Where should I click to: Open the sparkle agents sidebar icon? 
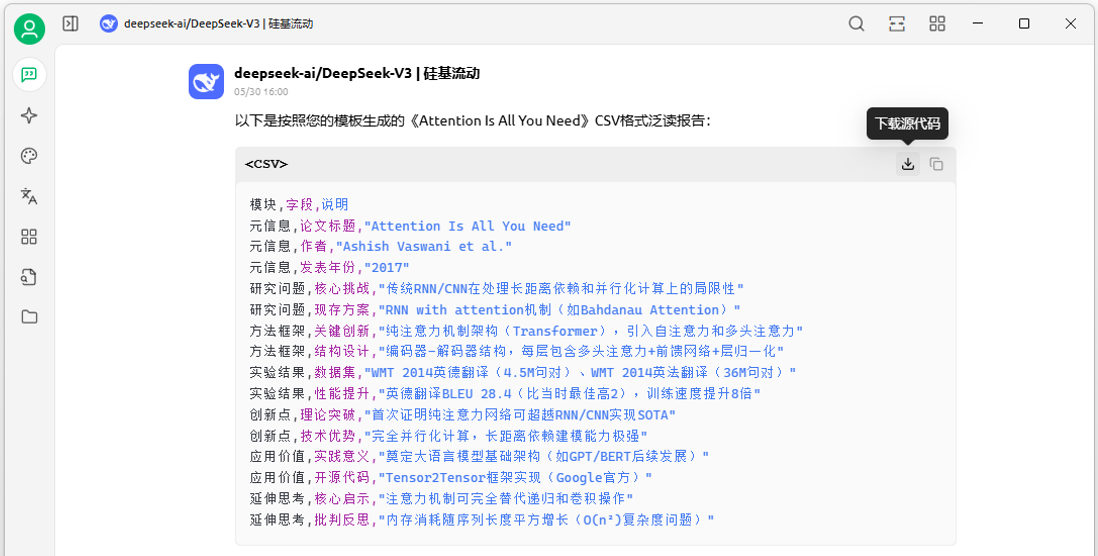point(29,116)
